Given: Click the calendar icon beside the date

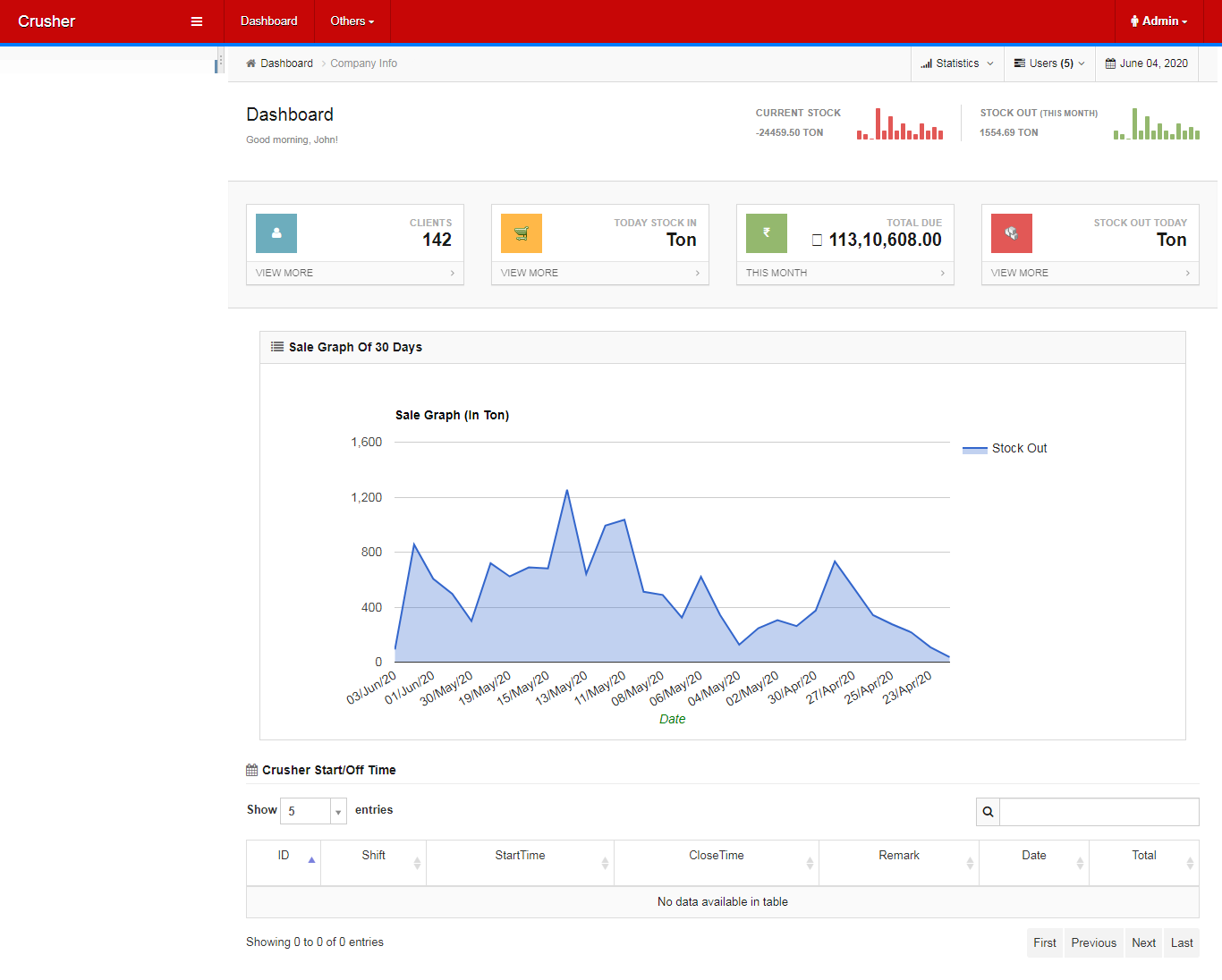Looking at the screenshot, I should (x=1110, y=63).
